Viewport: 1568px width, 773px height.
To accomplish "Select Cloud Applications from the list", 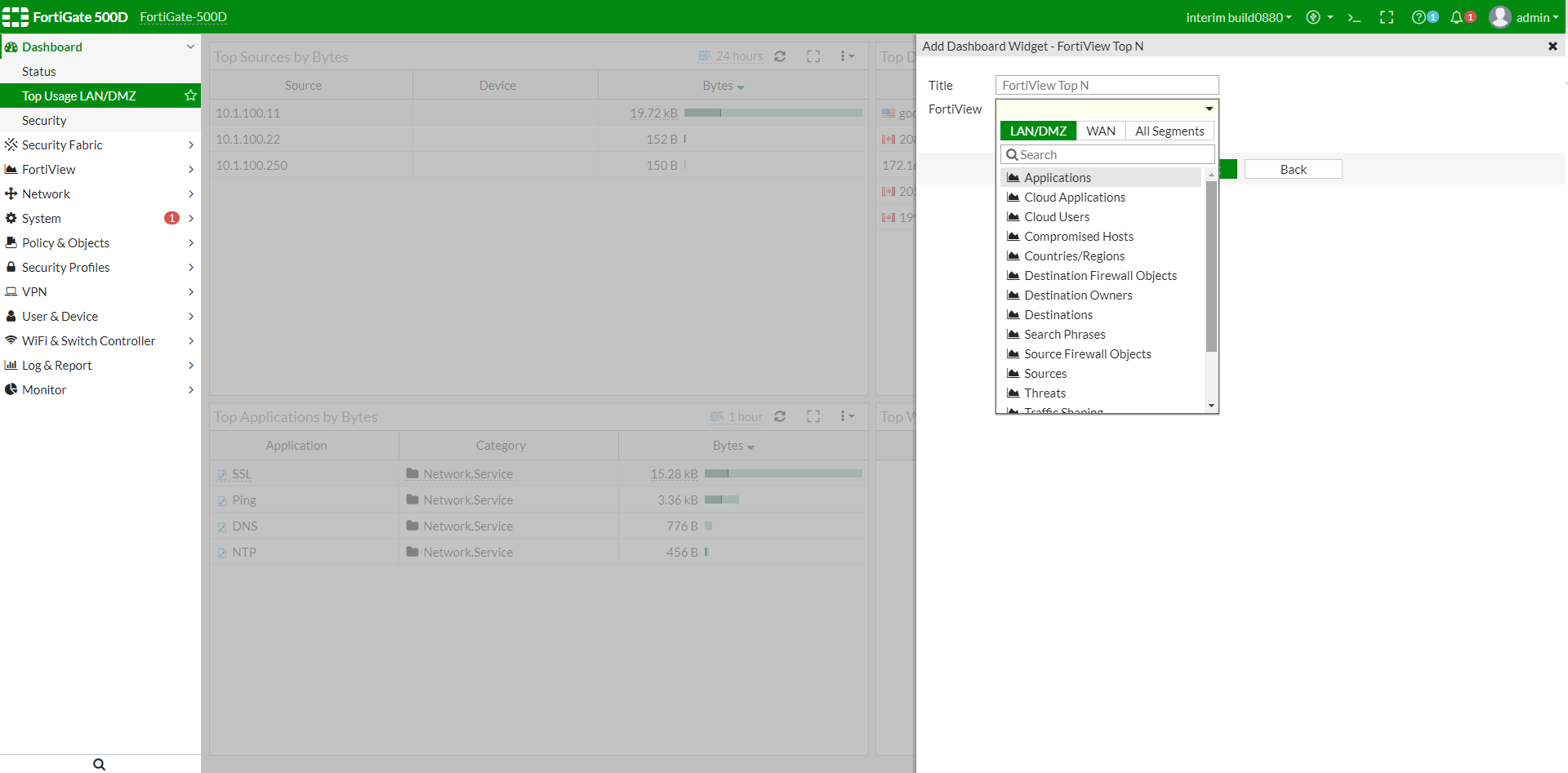I will coord(1100,197).
